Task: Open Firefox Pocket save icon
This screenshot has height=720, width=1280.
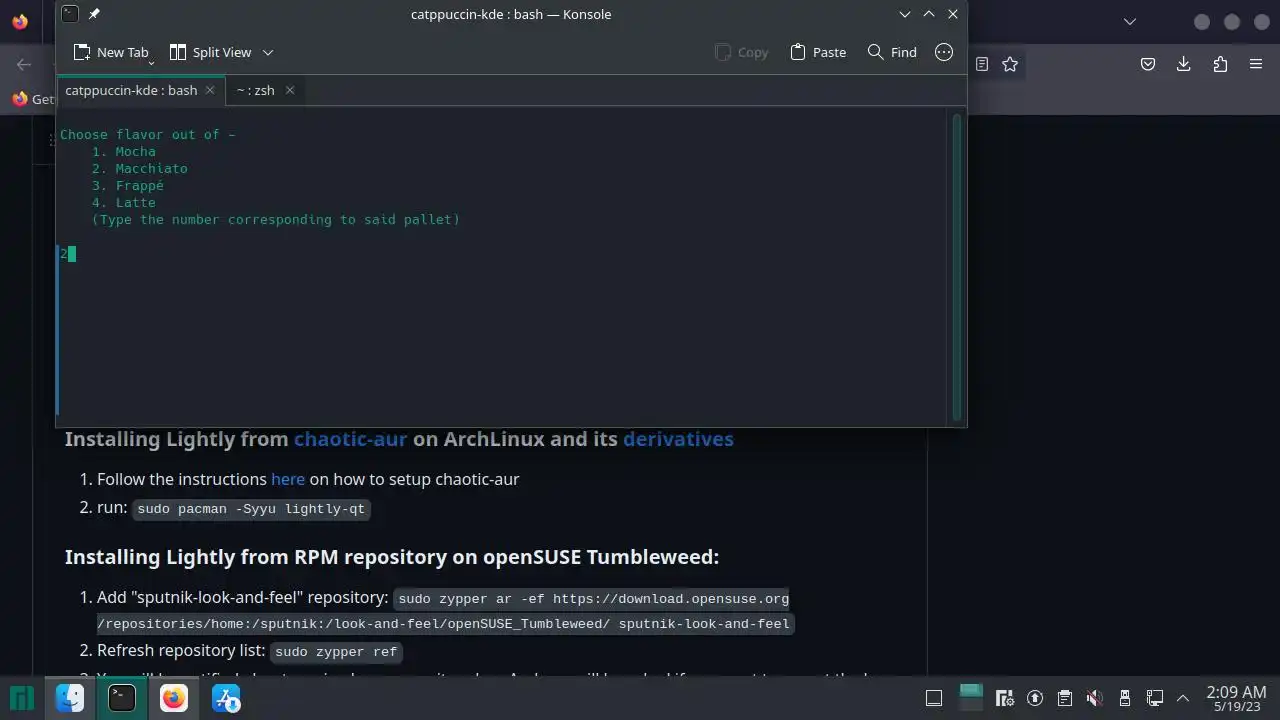Action: tap(1148, 64)
